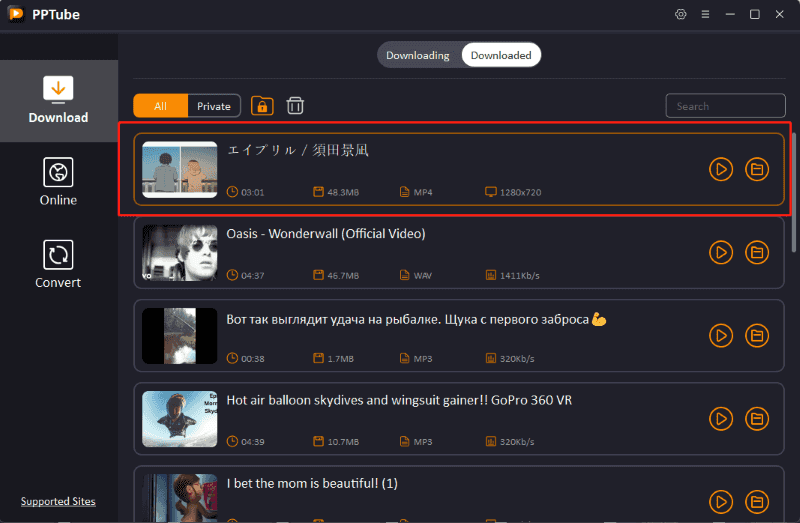Viewport: 800px width, 523px height.
Task: Click the Search input field
Action: pos(725,106)
